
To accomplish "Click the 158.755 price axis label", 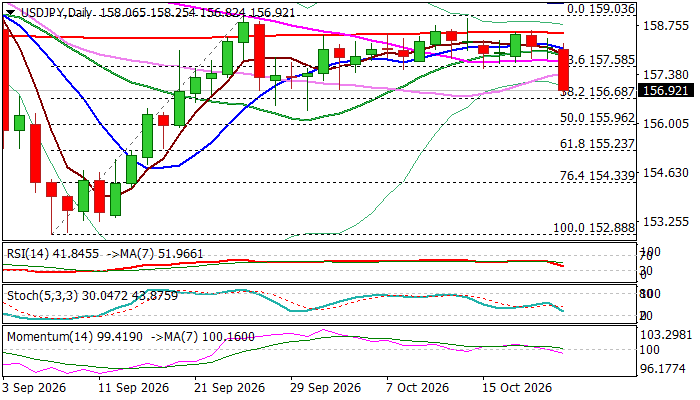I will coord(665,26).
